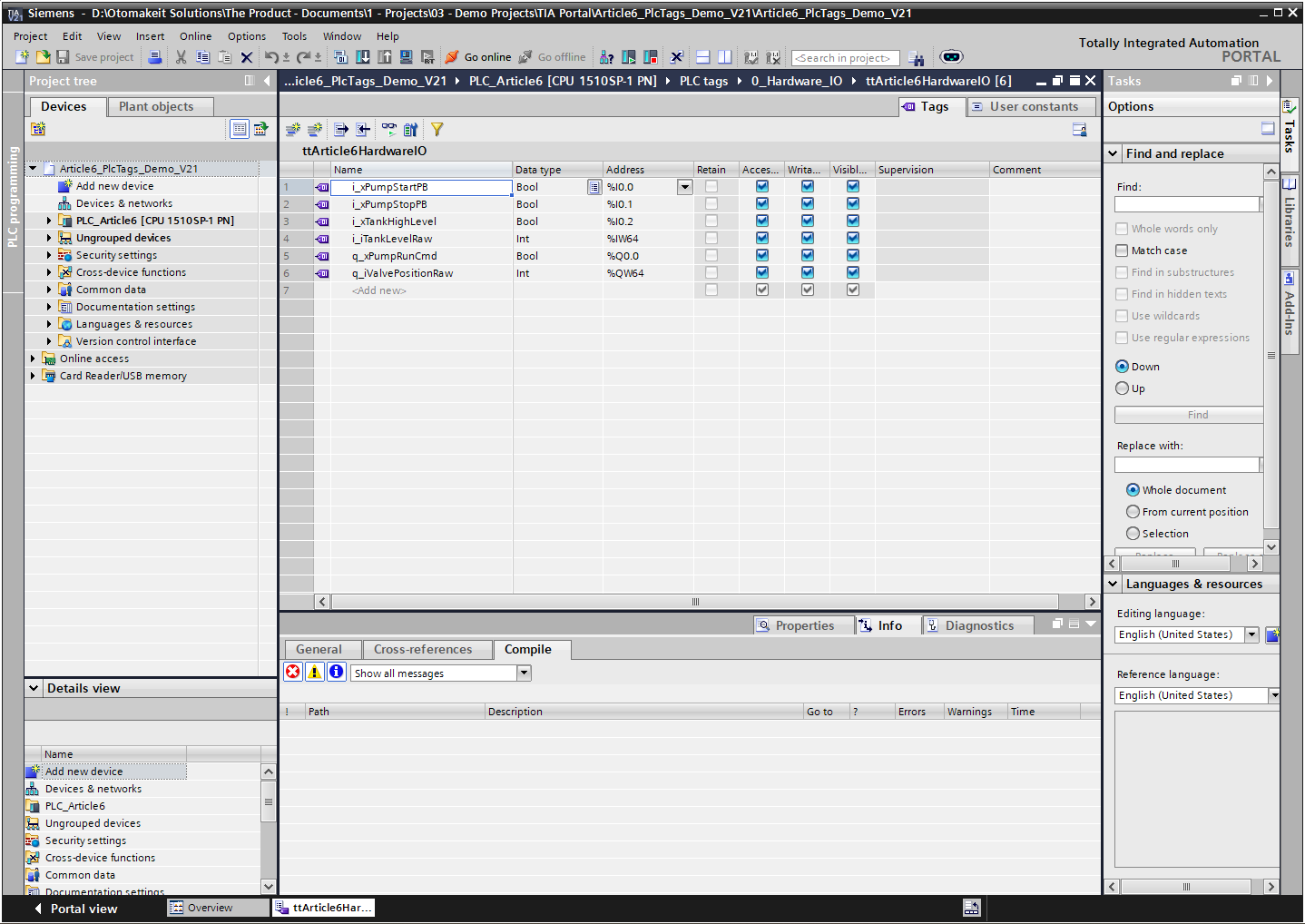
Task: Split editor space horizontally
Action: 702,57
